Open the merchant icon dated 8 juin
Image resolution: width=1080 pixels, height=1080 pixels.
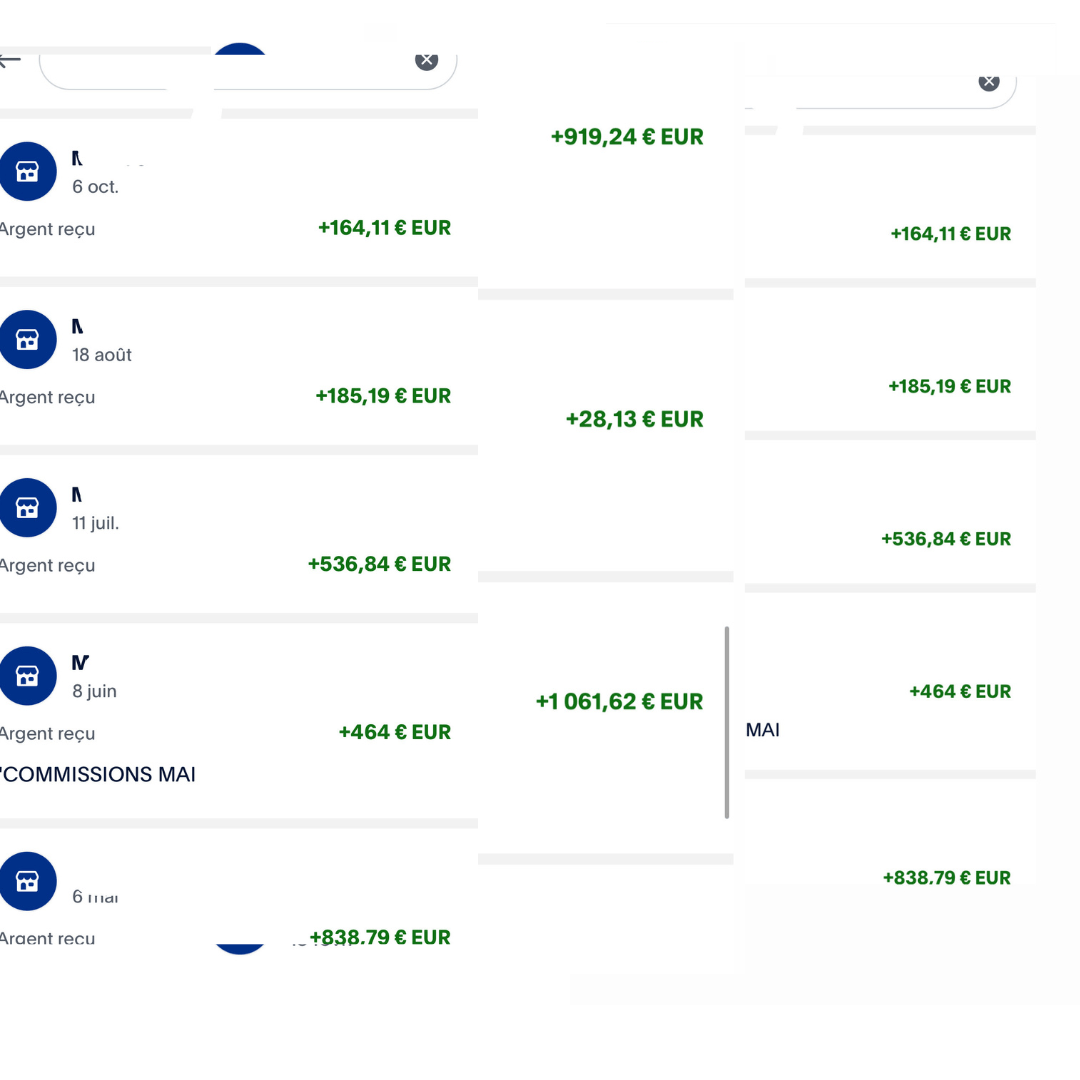[x=27, y=676]
